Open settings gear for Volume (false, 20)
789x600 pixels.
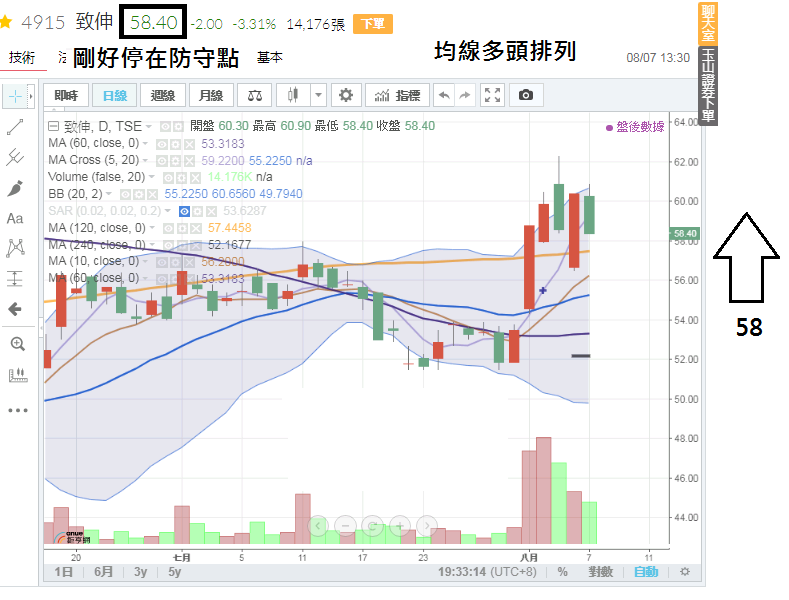182,178
